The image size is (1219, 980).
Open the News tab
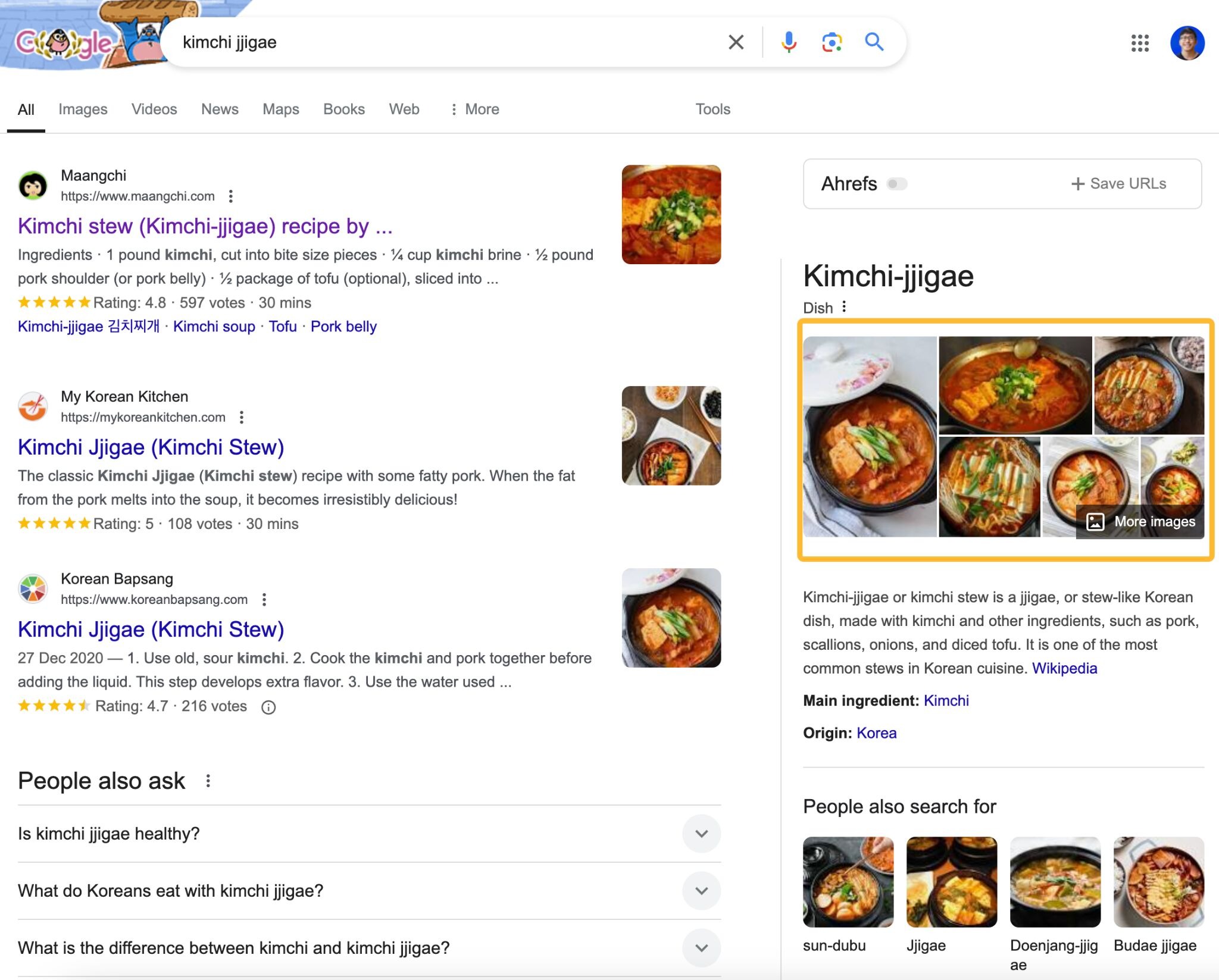pos(220,109)
